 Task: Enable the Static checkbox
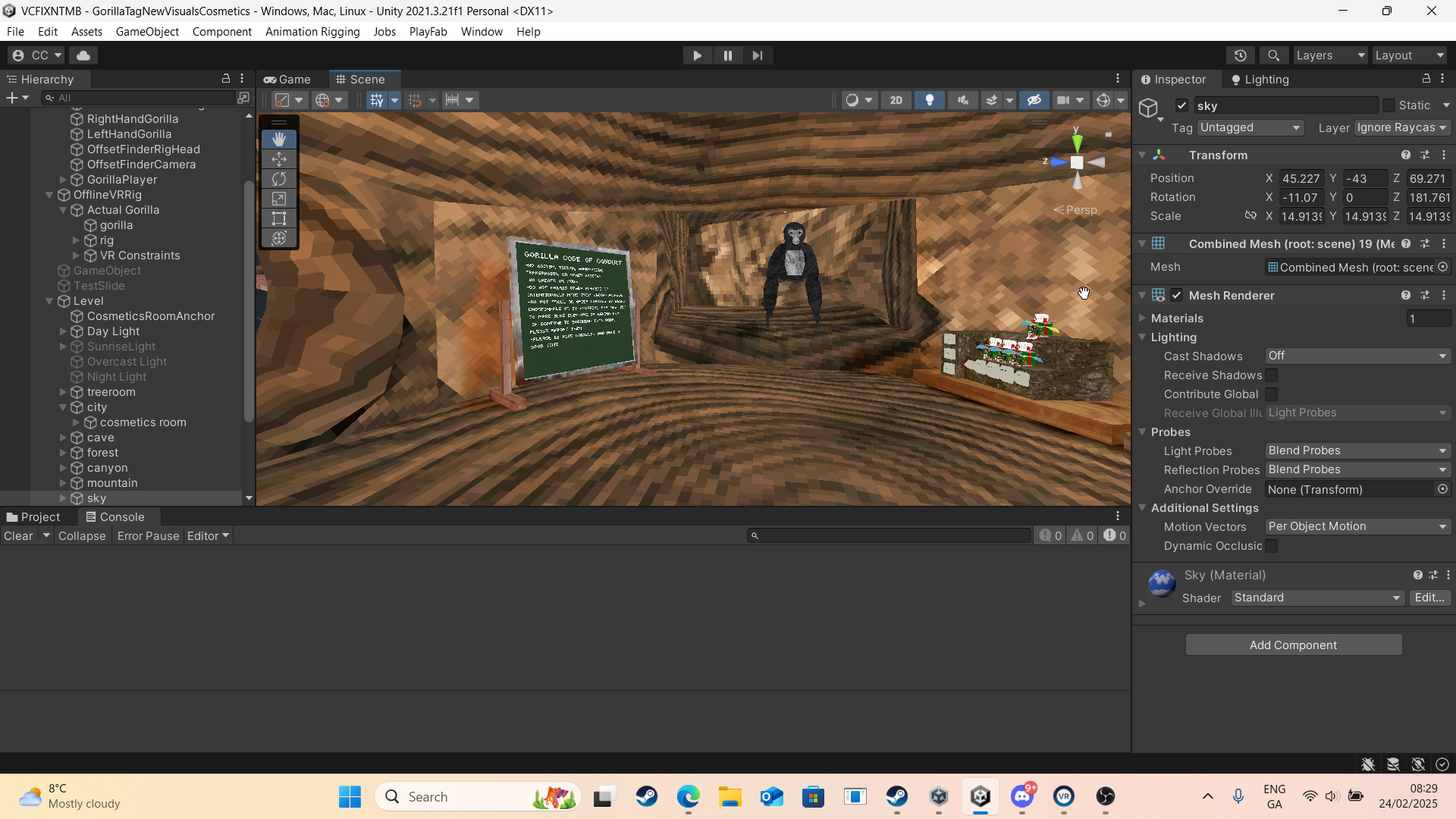pos(1389,105)
